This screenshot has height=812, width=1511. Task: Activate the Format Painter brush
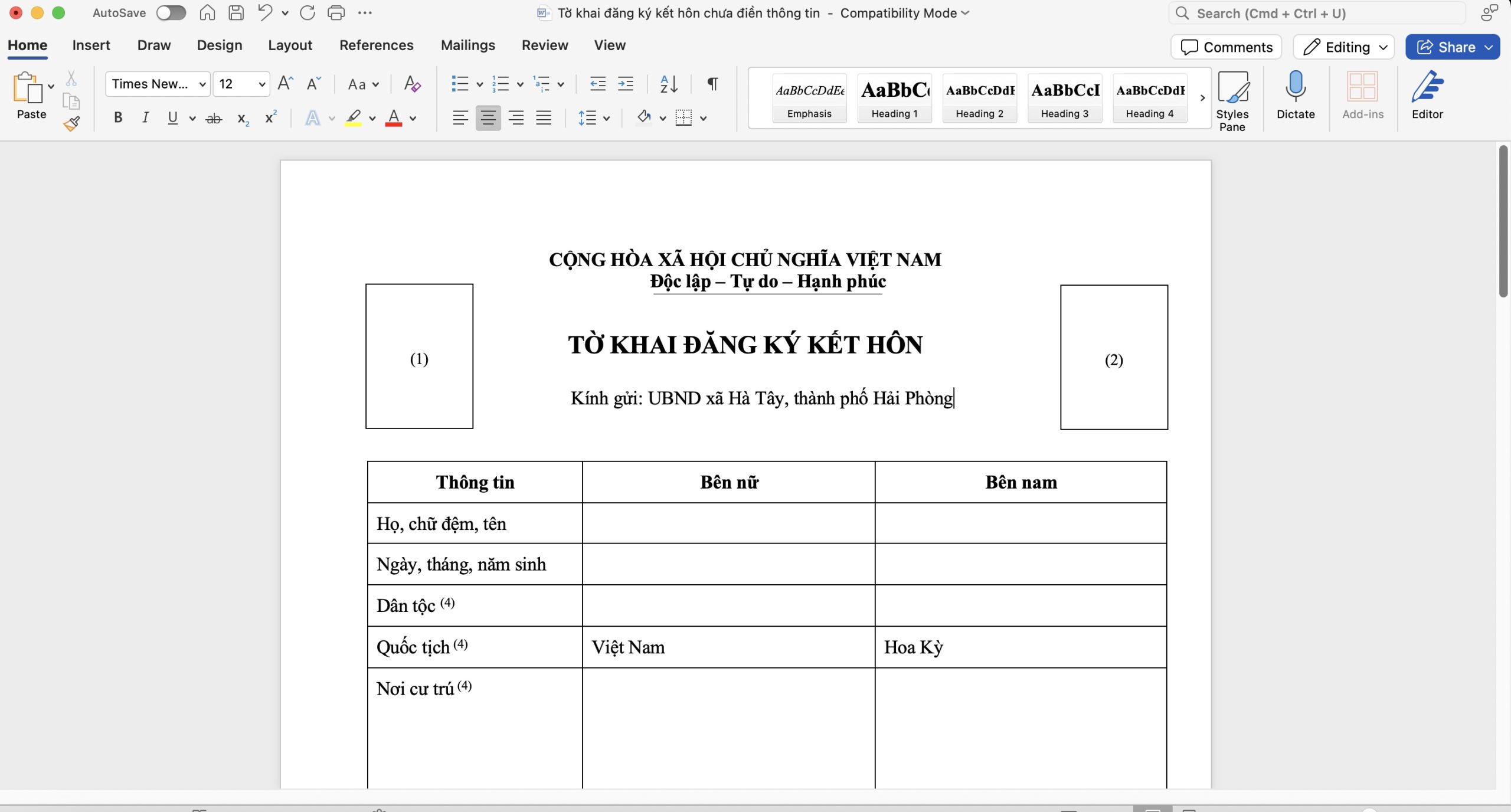point(71,123)
